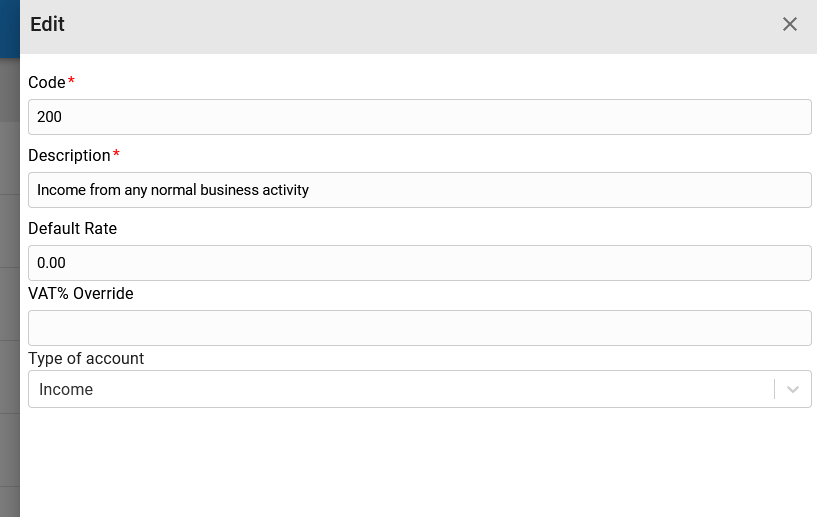The width and height of the screenshot is (817, 517).
Task: Place cursor in 'Income from any normal business activity' text
Action: click(172, 190)
